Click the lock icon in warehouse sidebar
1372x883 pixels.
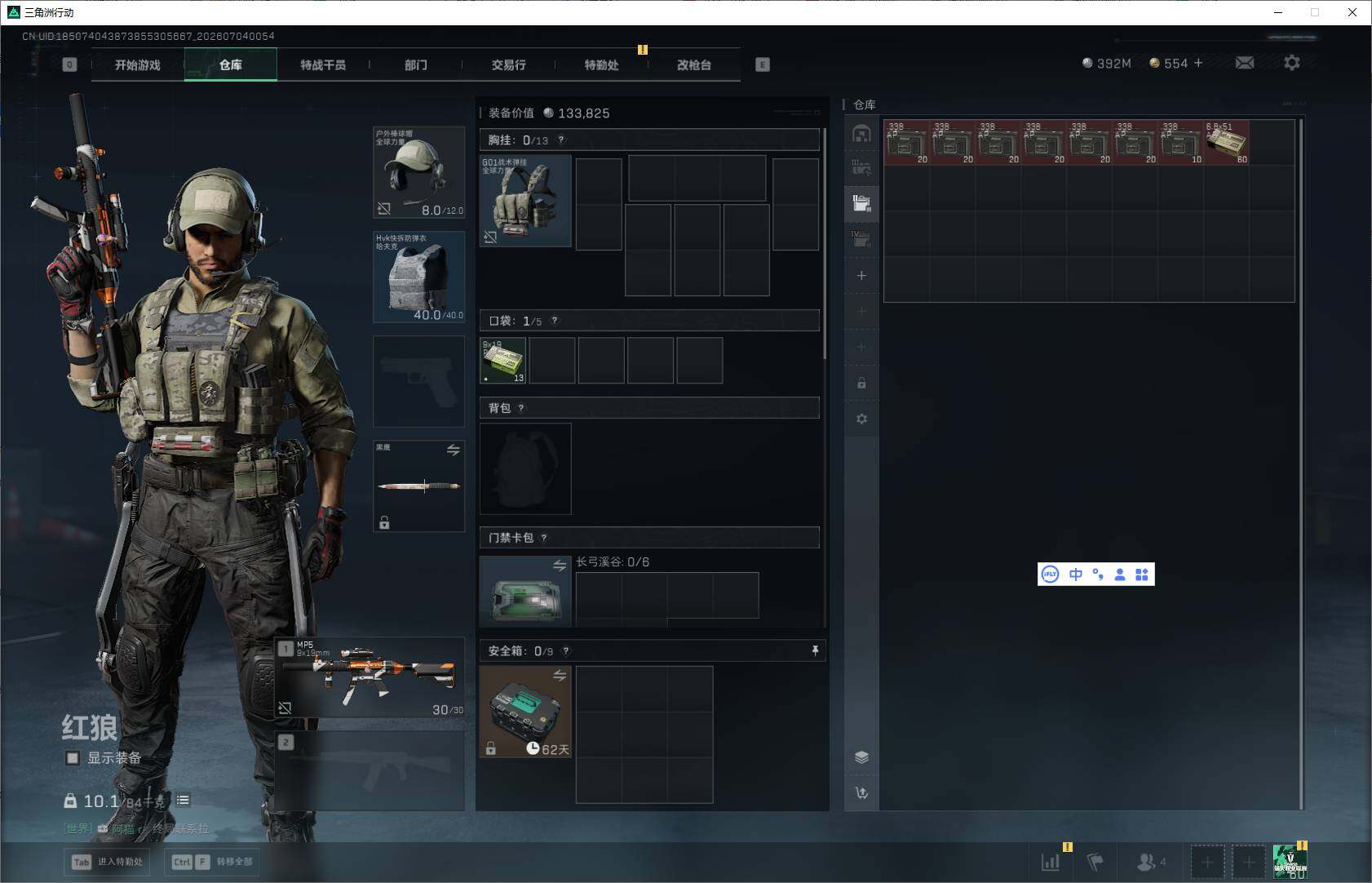(861, 383)
